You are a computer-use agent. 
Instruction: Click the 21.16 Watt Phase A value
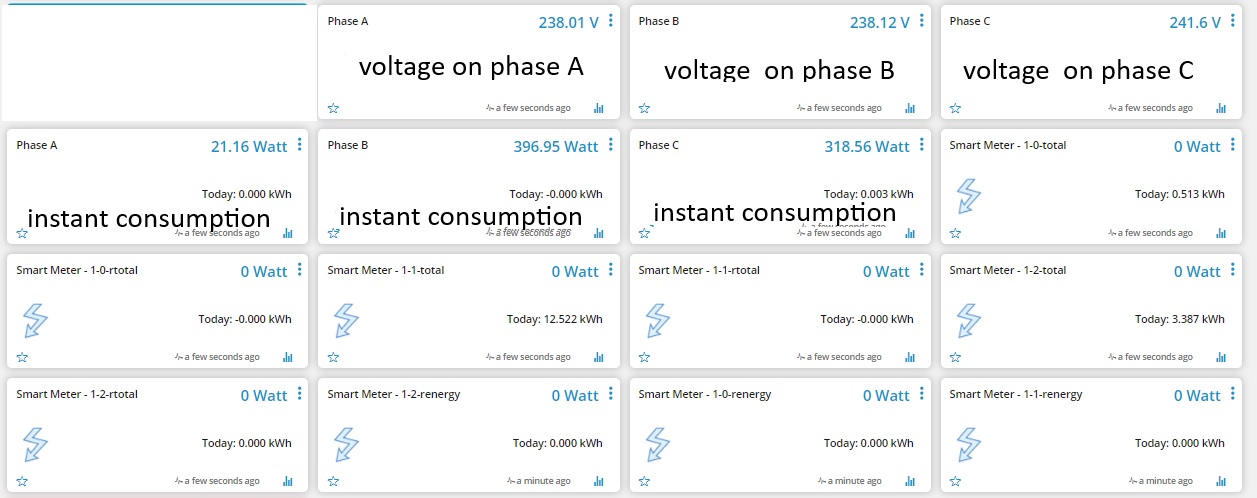tap(249, 146)
